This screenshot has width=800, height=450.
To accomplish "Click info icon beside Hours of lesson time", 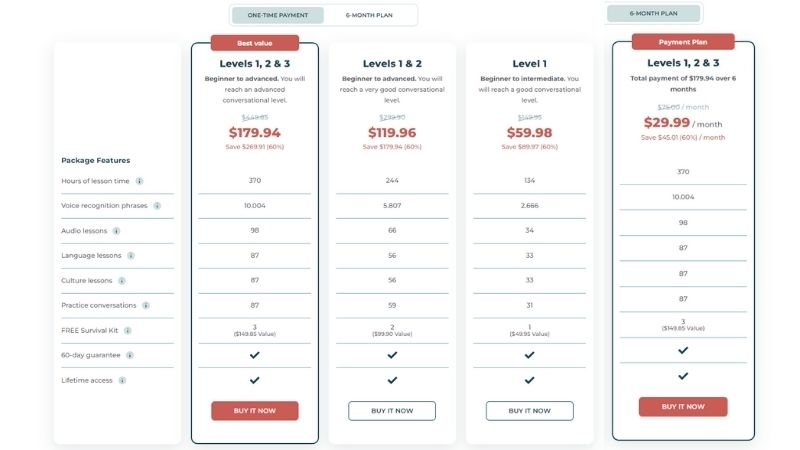I will pyautogui.click(x=139, y=181).
